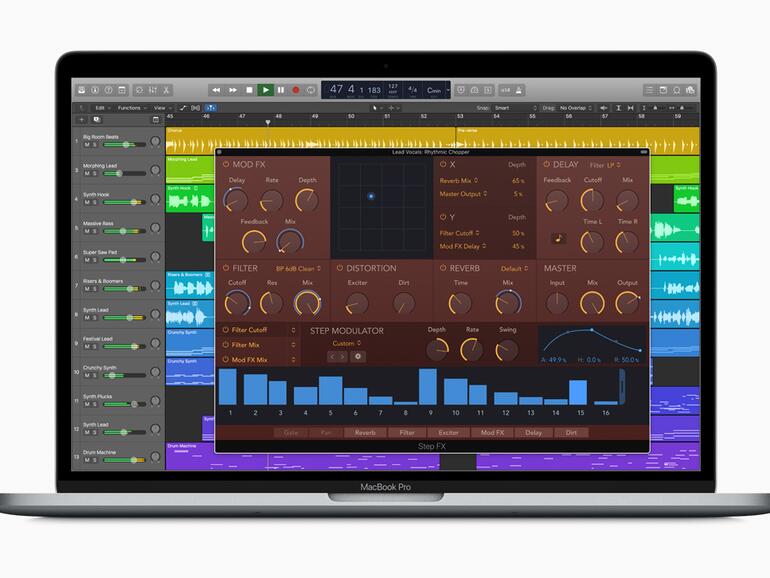Open the Loop Browser button
This screenshot has height=578, width=770.
click(x=677, y=90)
